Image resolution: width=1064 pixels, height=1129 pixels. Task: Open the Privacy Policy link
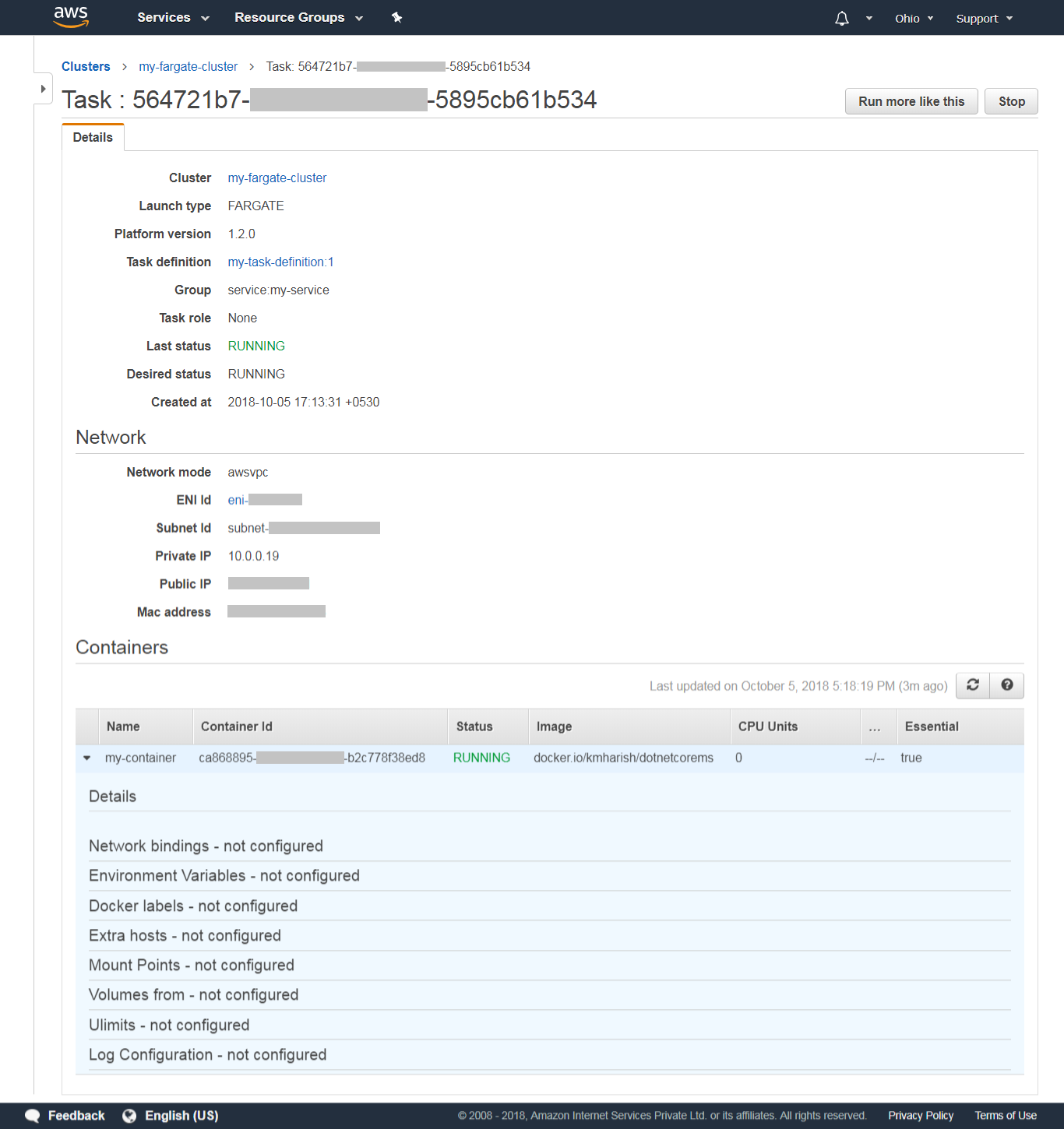point(921,1116)
